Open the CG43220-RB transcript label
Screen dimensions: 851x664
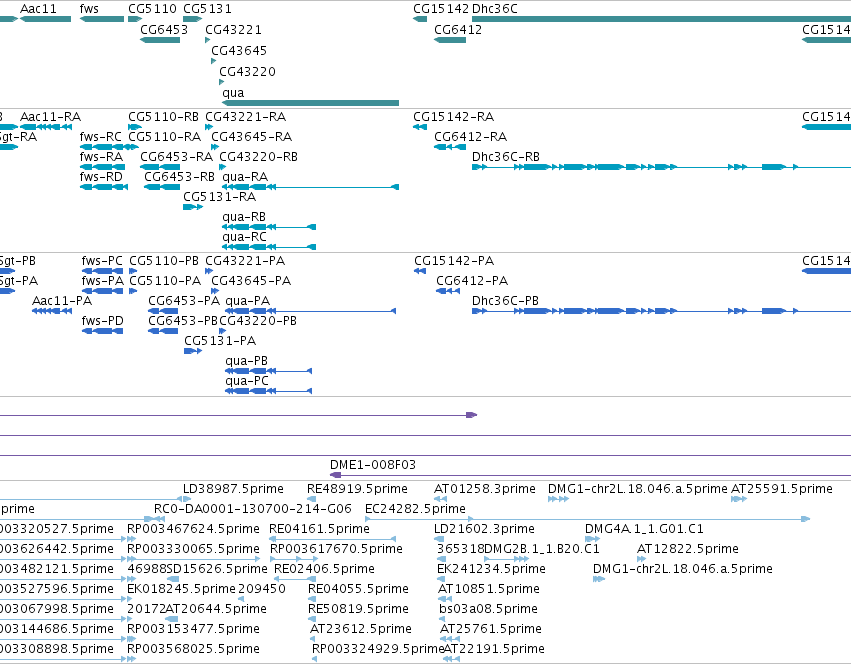[258, 157]
